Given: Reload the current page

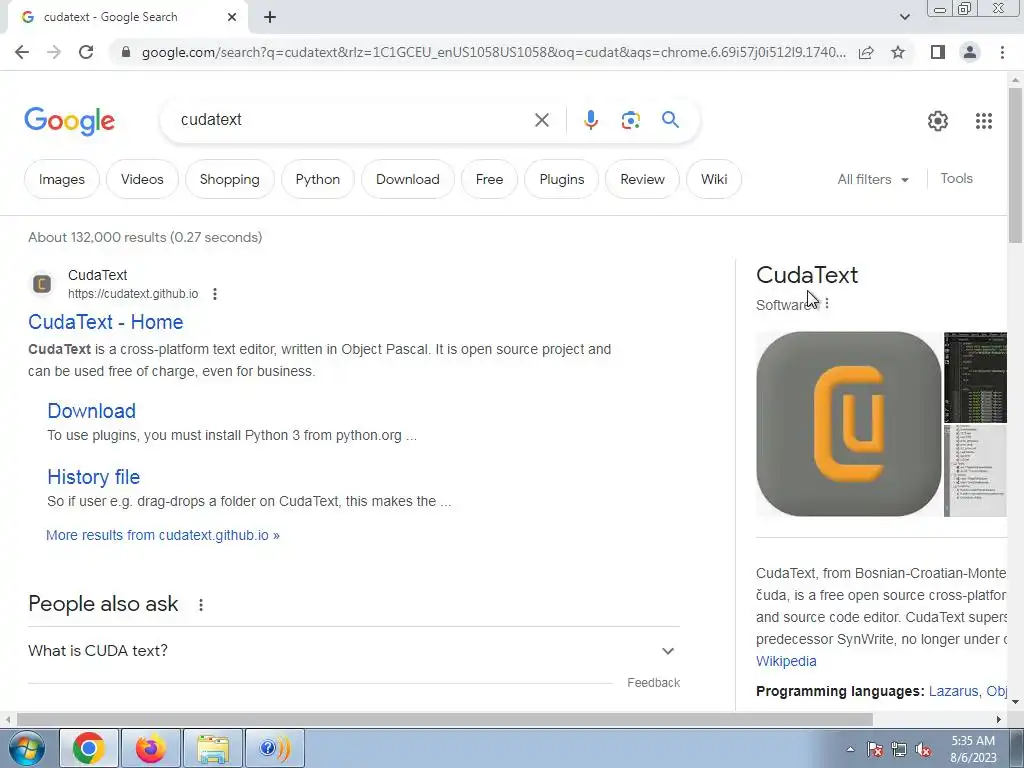Looking at the screenshot, I should tap(86, 52).
